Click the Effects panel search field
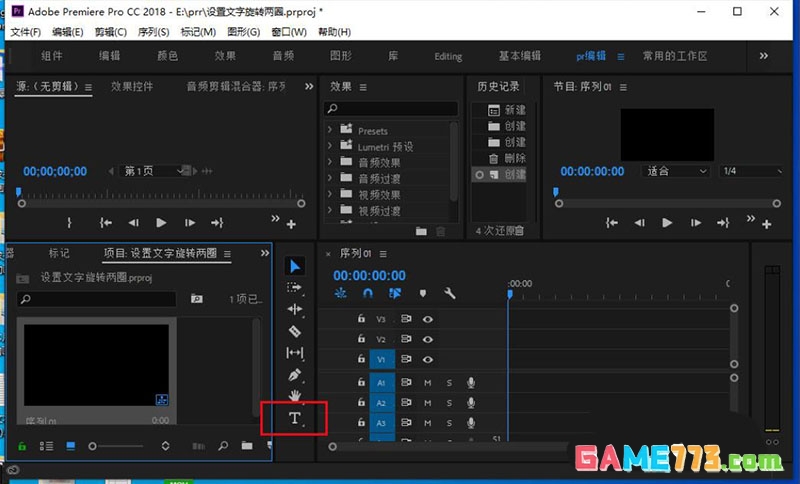Viewport: 800px width, 484px height. pos(391,109)
